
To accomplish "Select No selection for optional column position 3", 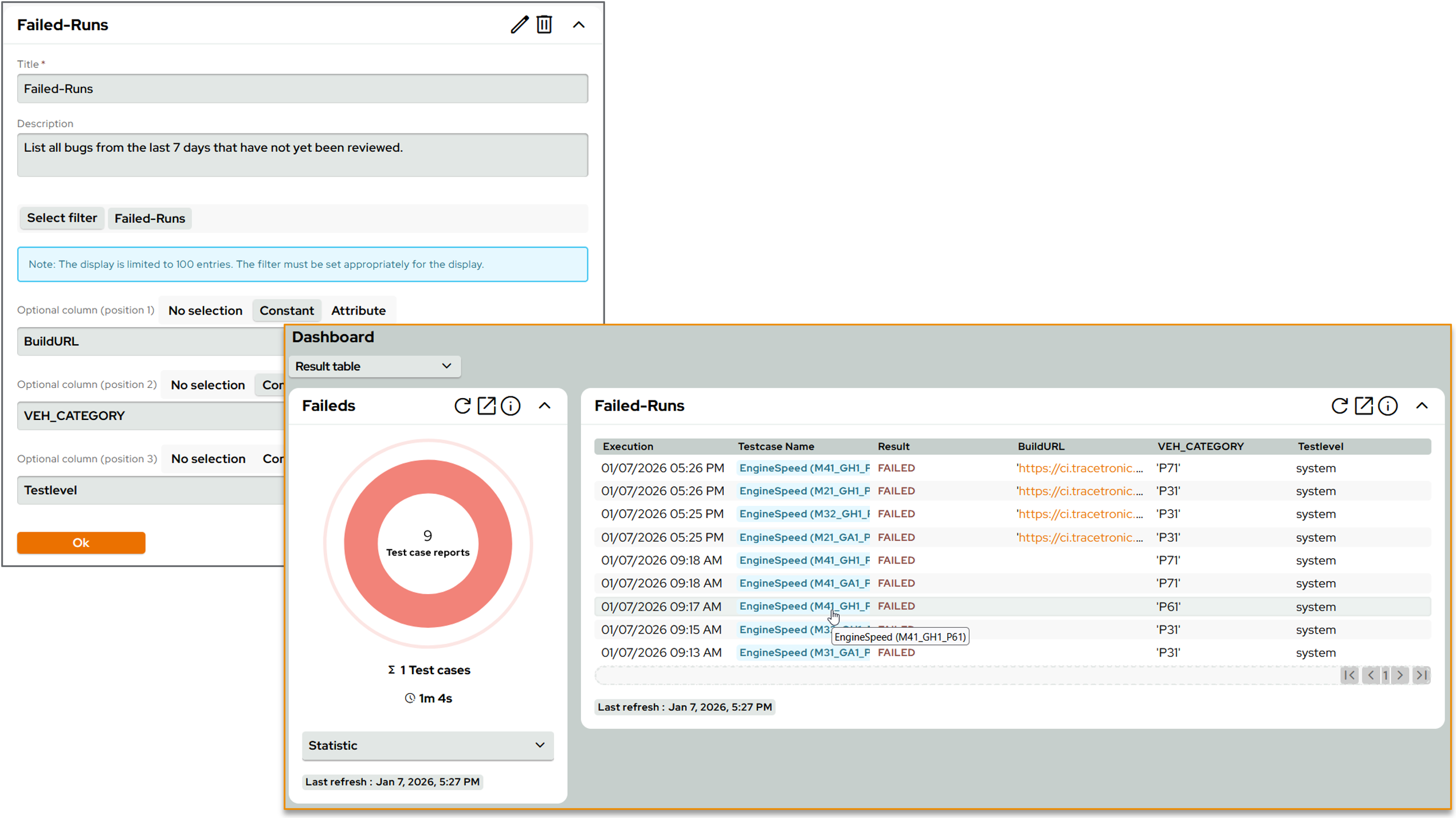I will (208, 458).
